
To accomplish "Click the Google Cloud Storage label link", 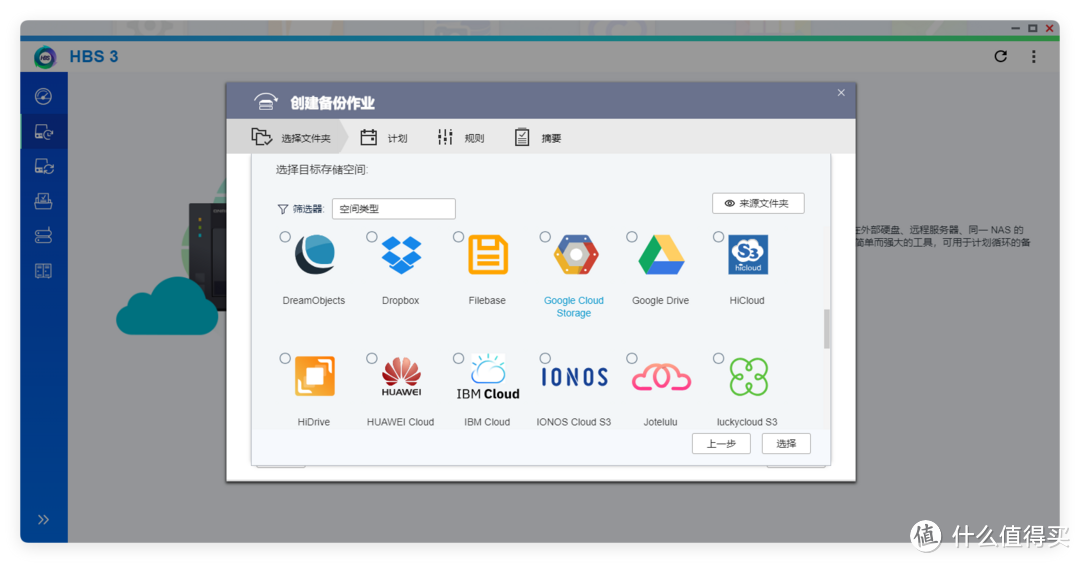I will pyautogui.click(x=574, y=307).
